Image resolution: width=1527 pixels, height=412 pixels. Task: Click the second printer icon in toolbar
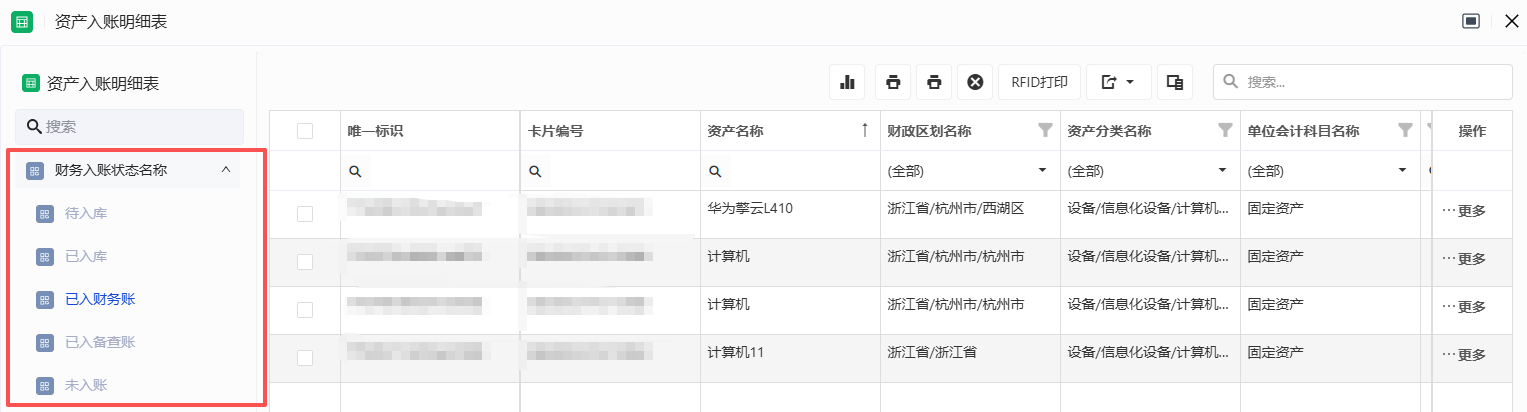934,82
